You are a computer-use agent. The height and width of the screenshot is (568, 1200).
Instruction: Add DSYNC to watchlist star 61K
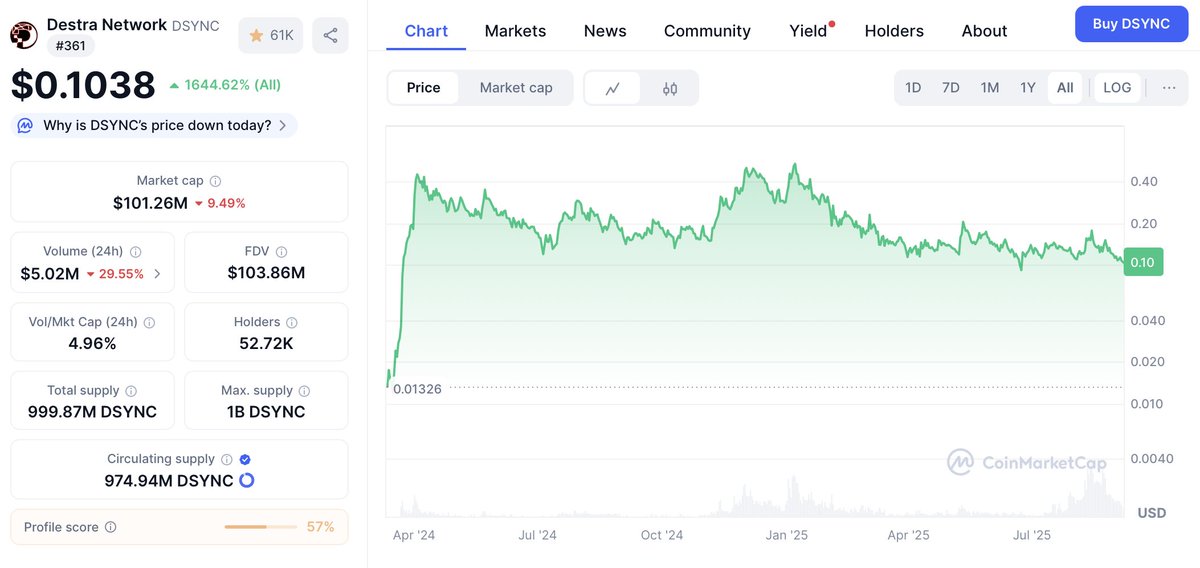(270, 35)
